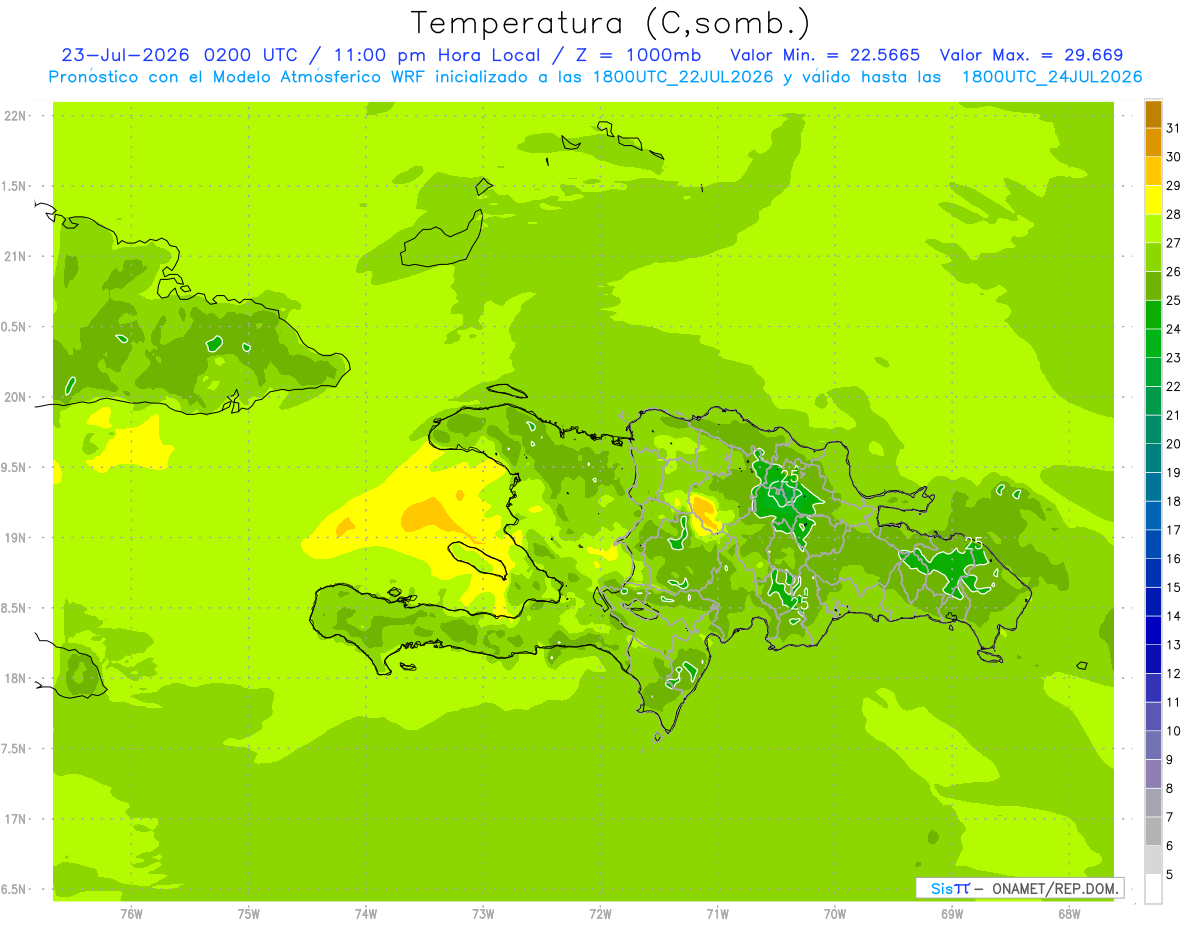Viewport: 1200px width, 927px height.
Task: Click the "Valor Max. = 29.669" readout
Action: click(1031, 55)
